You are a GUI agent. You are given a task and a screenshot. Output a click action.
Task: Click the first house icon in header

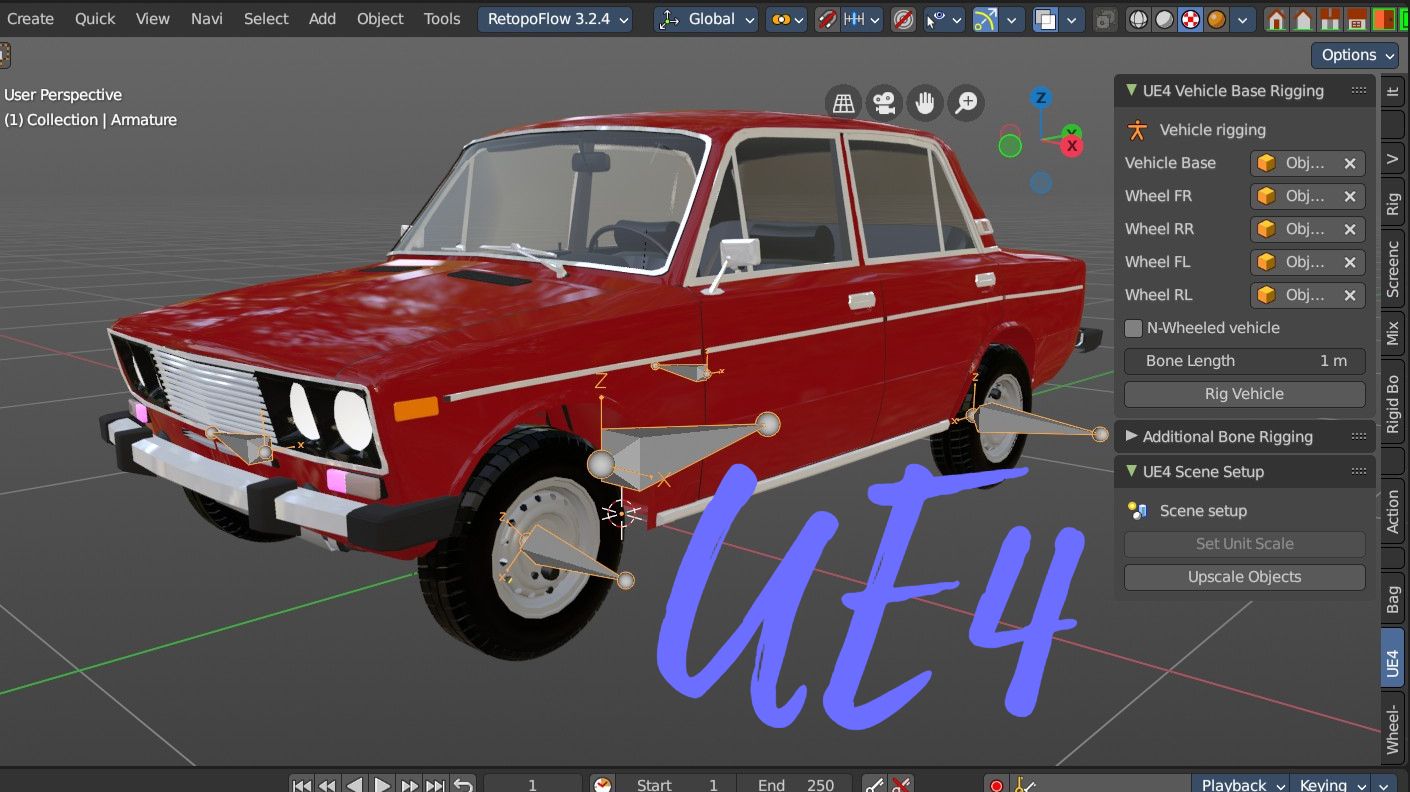click(x=1276, y=19)
